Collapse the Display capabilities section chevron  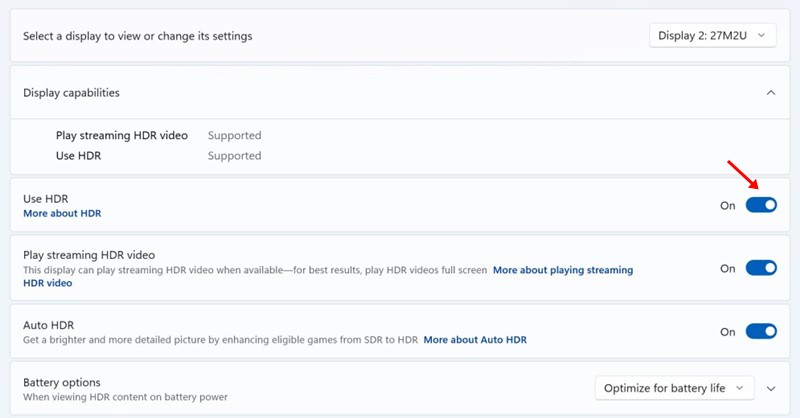click(x=770, y=93)
